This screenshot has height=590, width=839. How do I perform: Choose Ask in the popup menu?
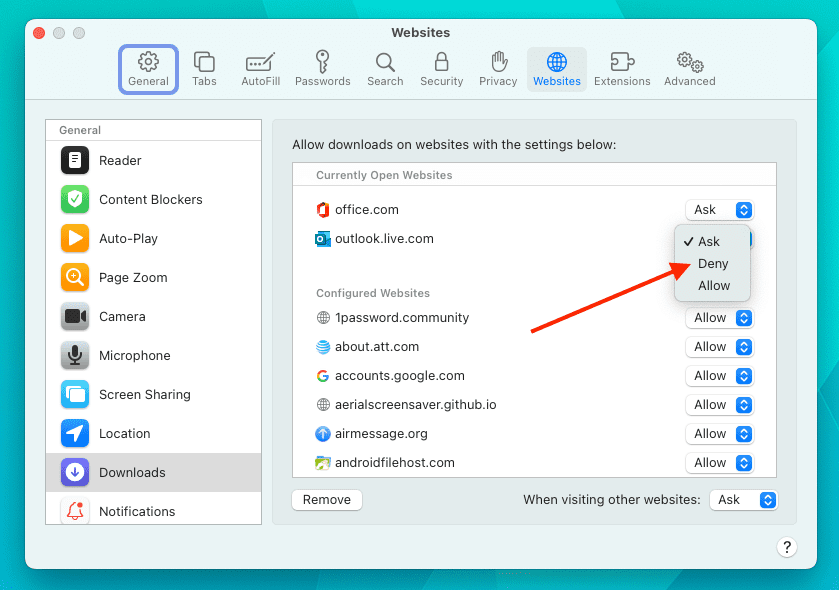coord(712,242)
